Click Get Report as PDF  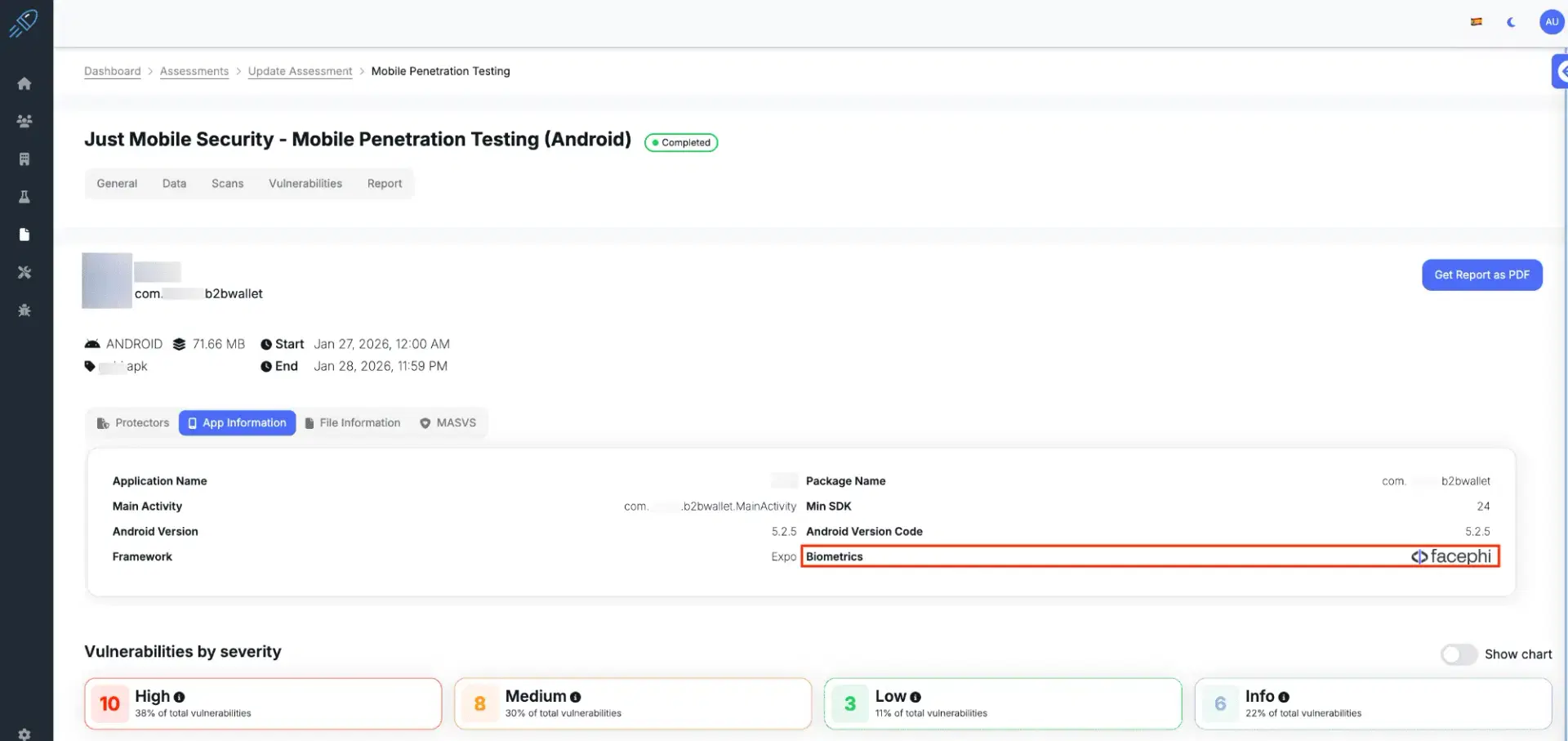coord(1482,275)
